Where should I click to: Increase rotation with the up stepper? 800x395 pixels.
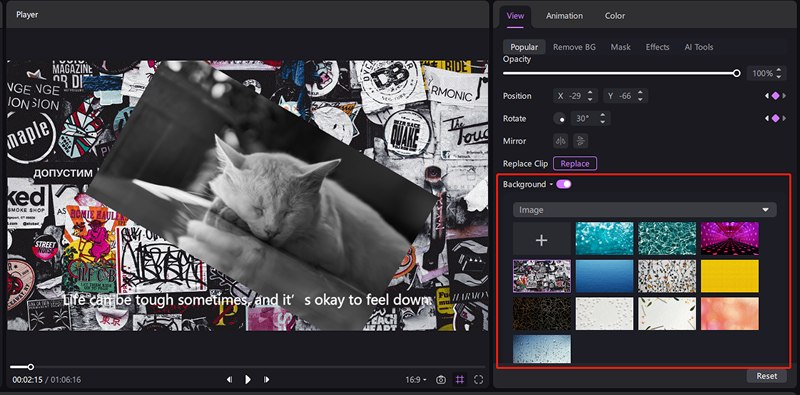point(603,115)
